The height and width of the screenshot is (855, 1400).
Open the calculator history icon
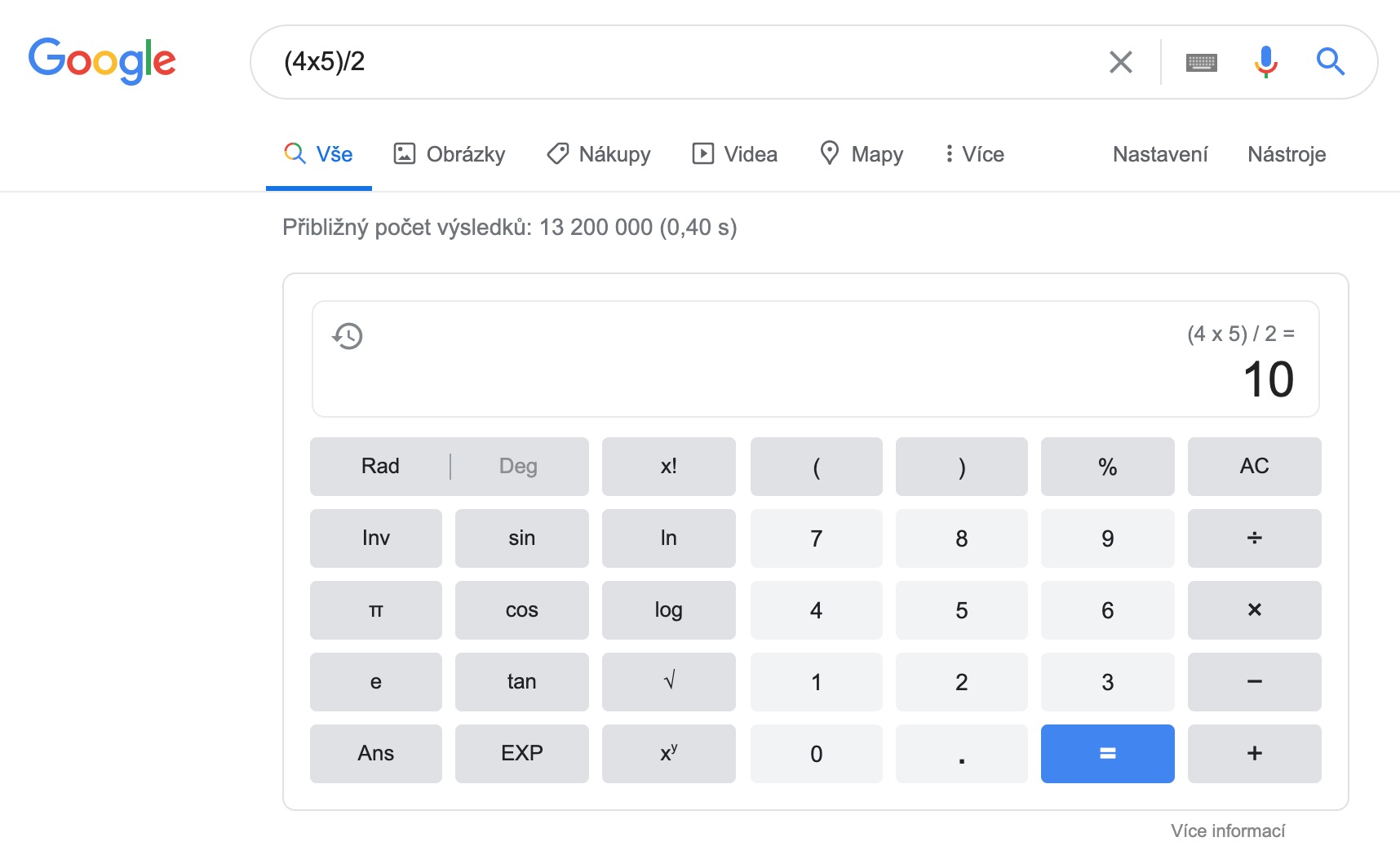348,336
